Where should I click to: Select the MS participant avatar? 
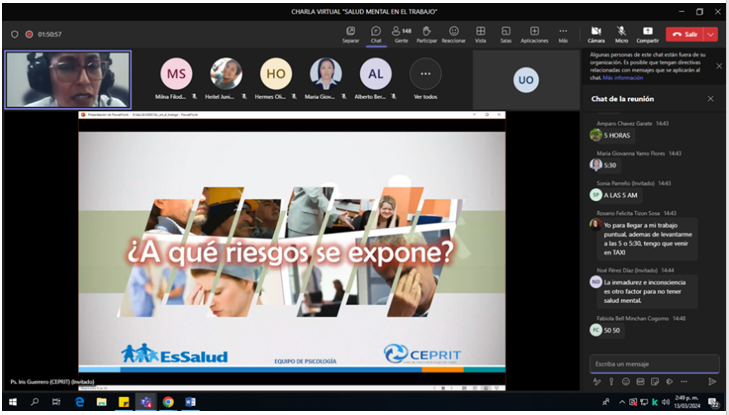176,74
